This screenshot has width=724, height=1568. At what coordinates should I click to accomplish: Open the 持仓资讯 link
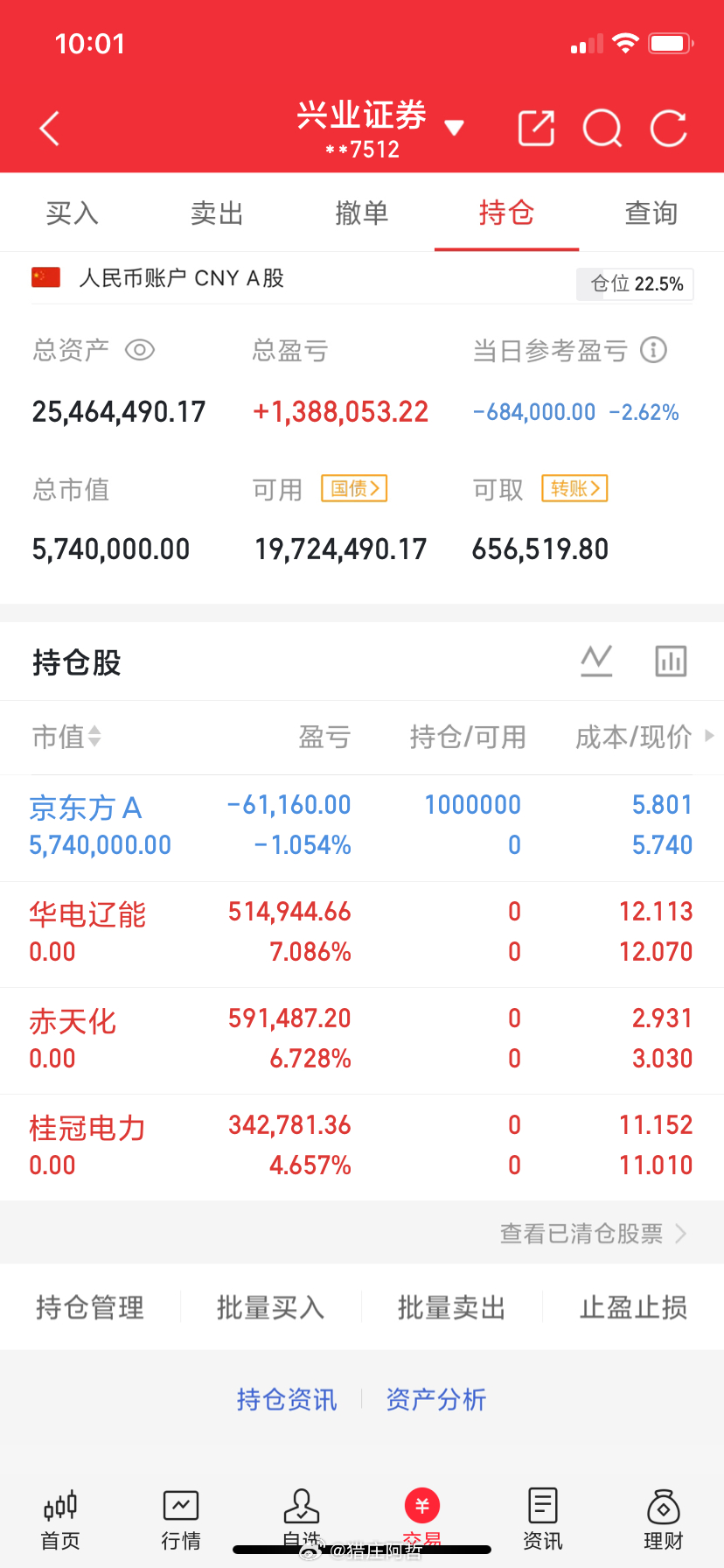[x=287, y=1399]
